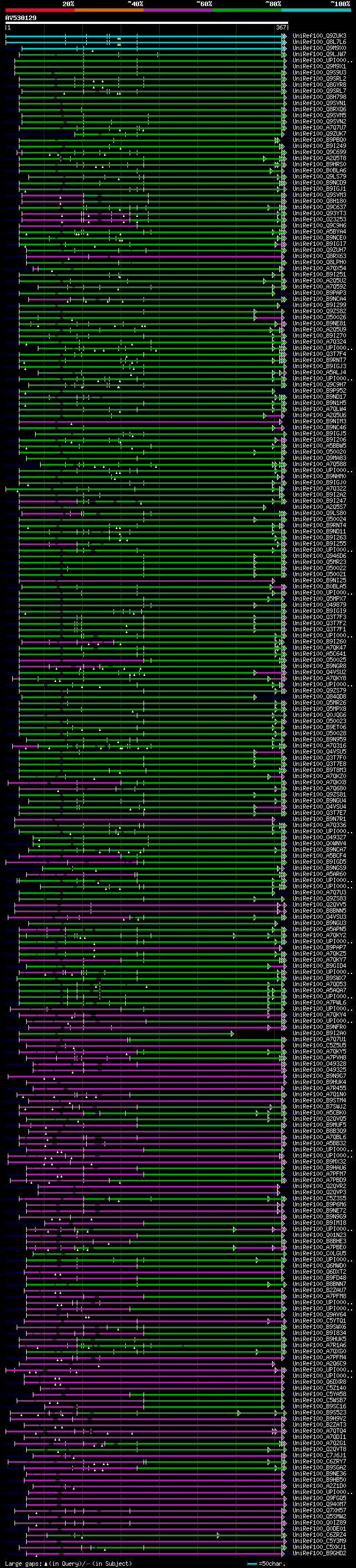Select UniRef100_A7PVH8 label
Screen dimensions: 356x1568
click(x=319, y=1058)
